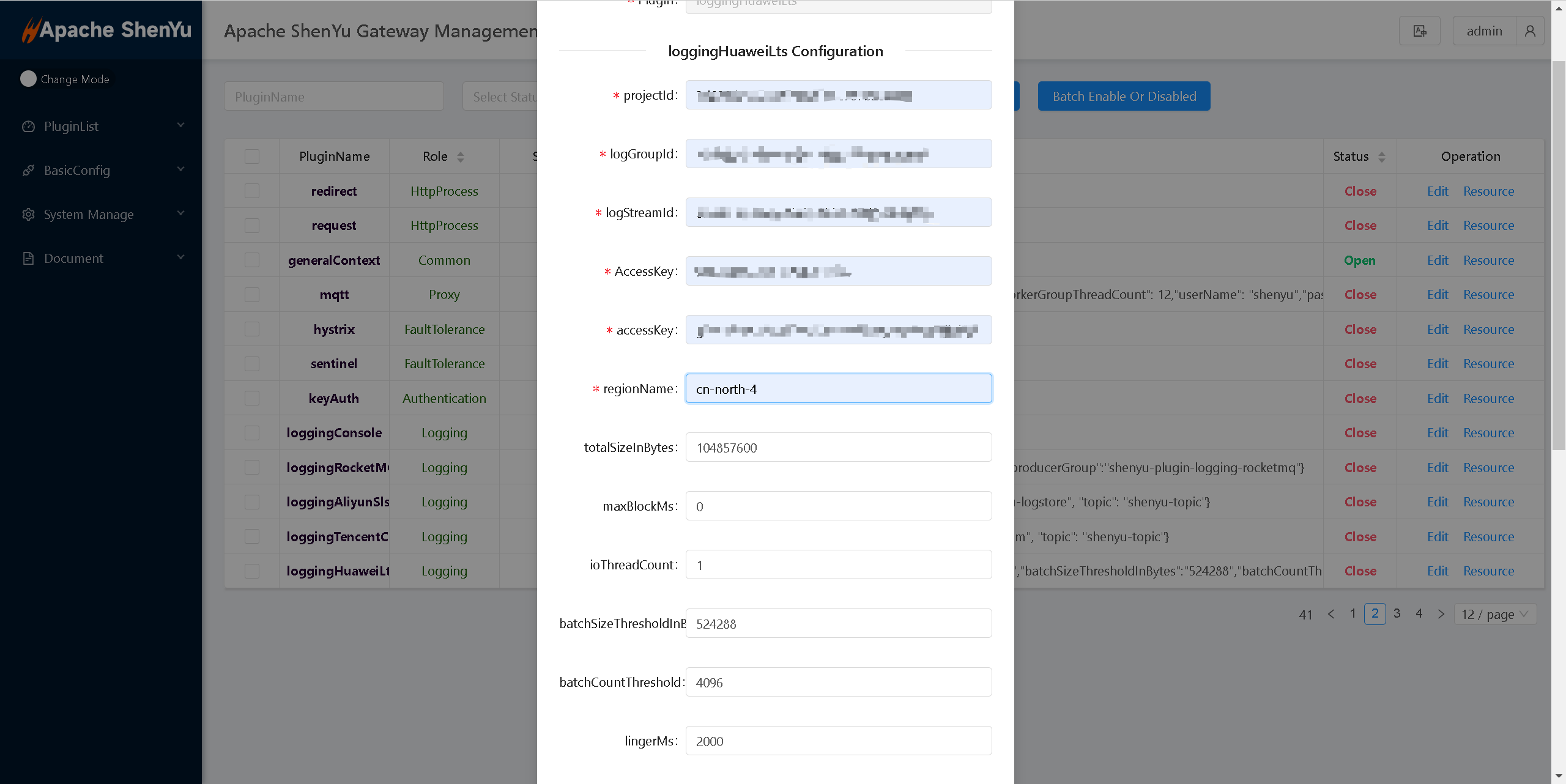The height and width of the screenshot is (784, 1566).
Task: Click the regionName input field
Action: (x=838, y=389)
